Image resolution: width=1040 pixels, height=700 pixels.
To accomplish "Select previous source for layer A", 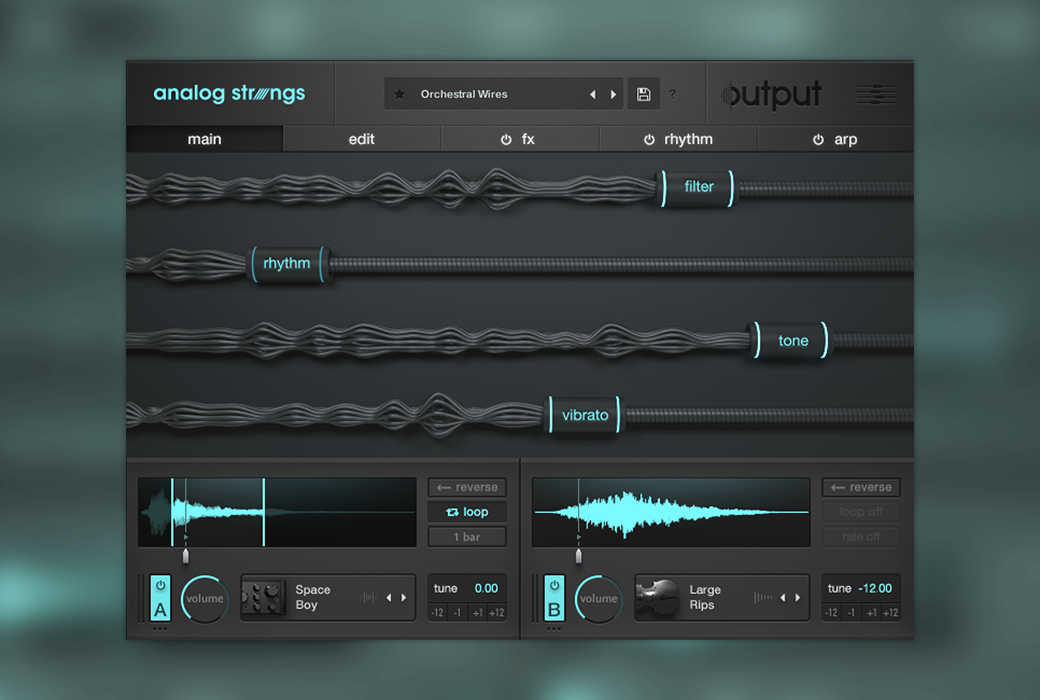I will [x=389, y=598].
